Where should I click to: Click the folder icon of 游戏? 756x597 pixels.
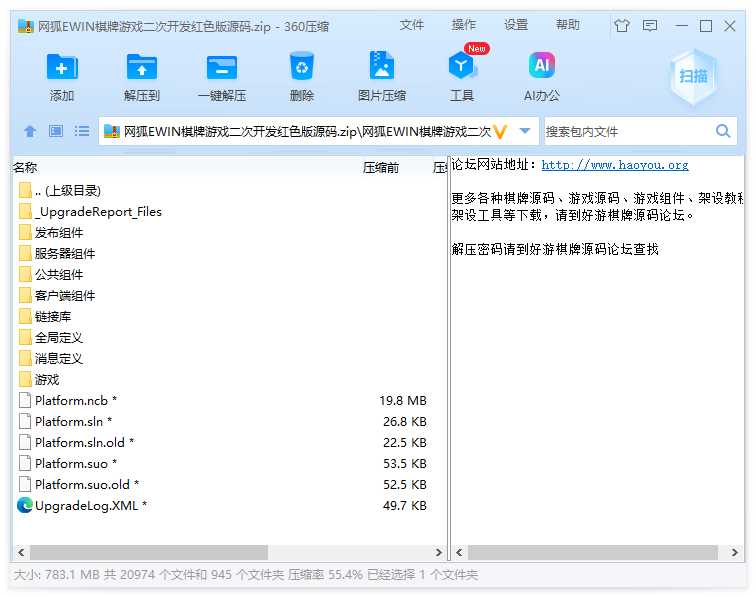(x=26, y=379)
